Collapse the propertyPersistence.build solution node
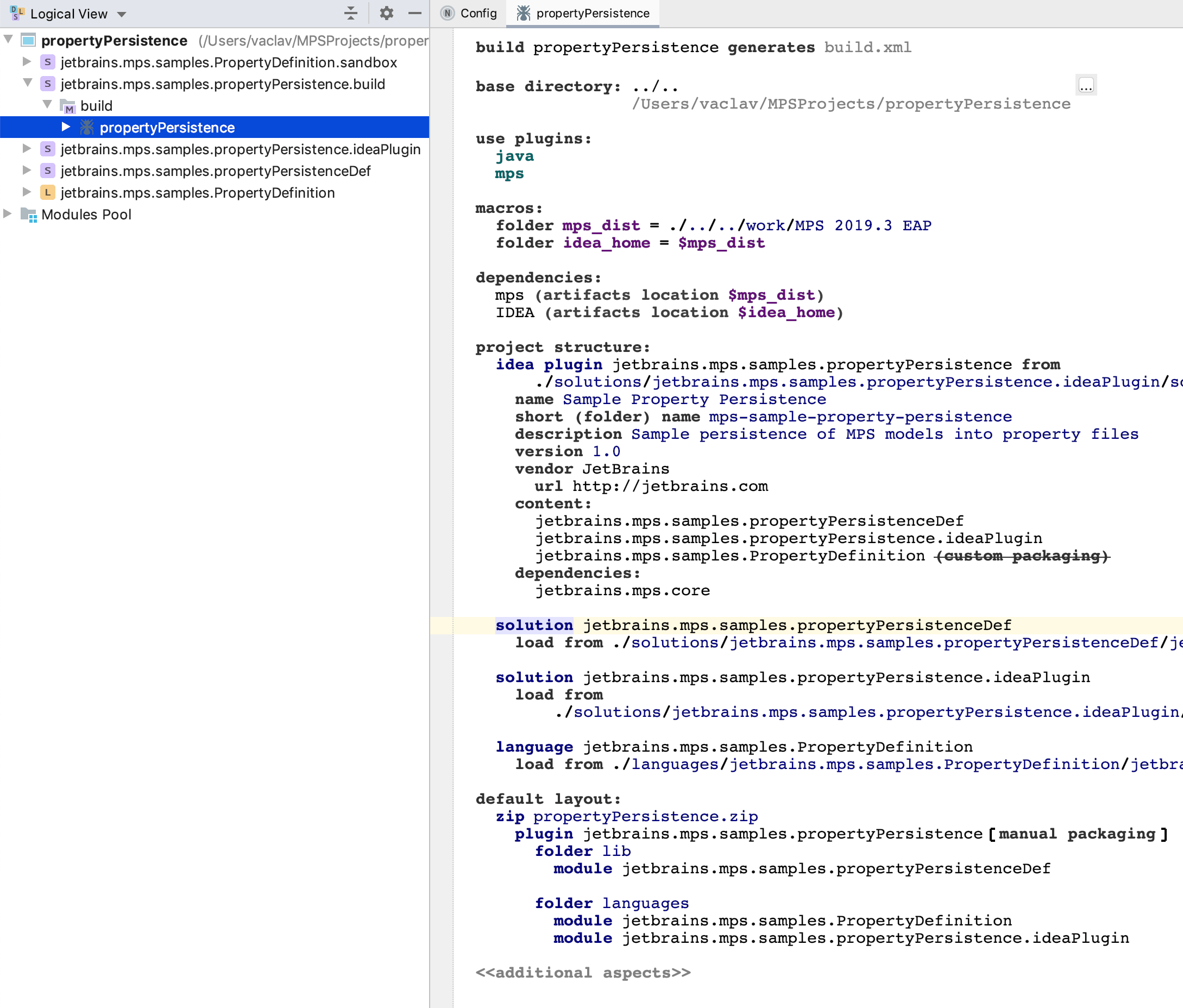 (27, 83)
